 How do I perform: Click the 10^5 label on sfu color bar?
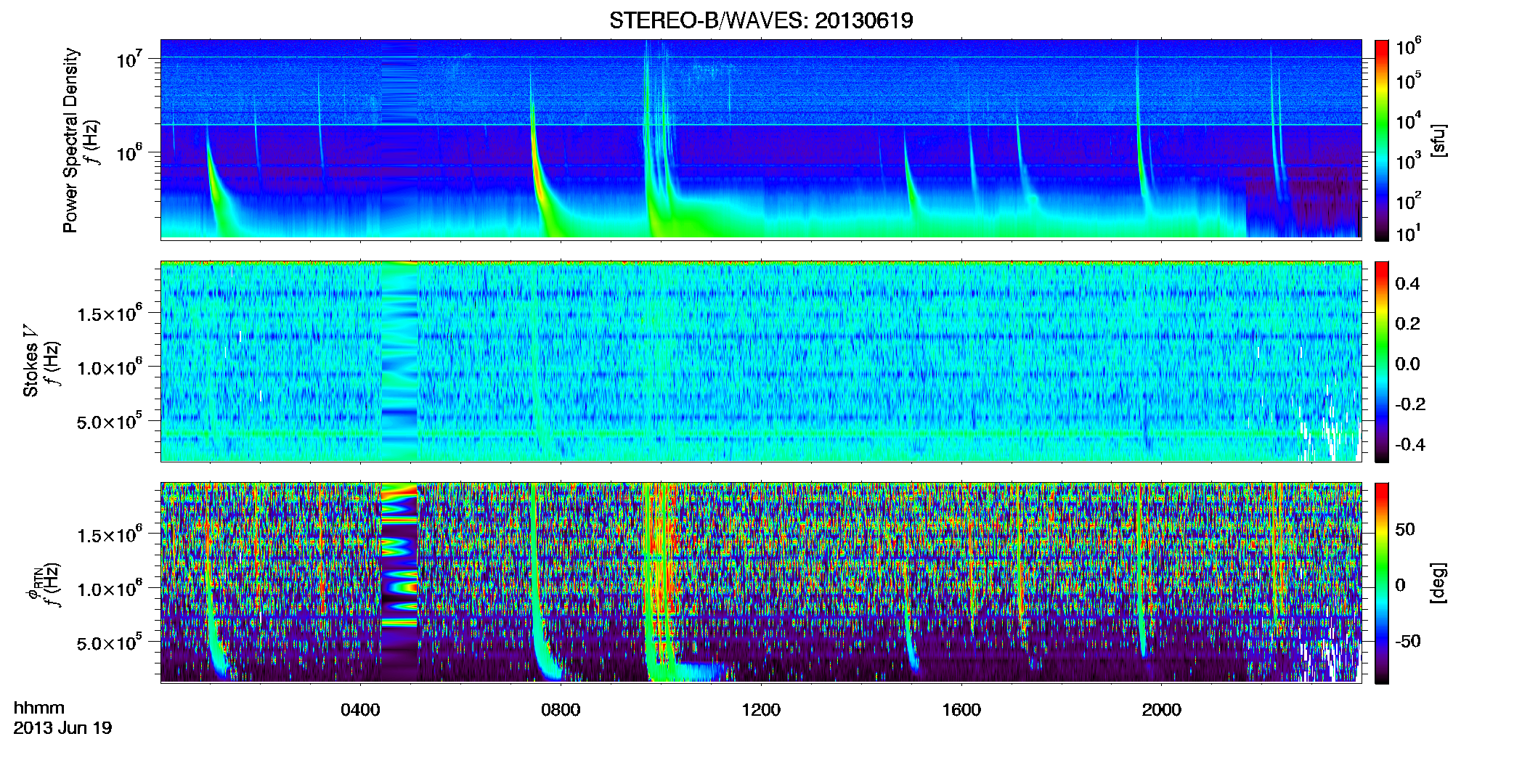point(1409,81)
